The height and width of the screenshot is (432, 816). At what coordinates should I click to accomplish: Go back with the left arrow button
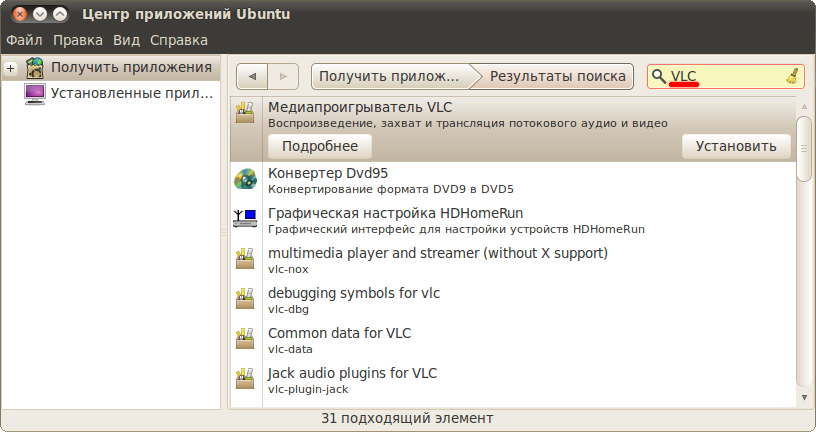[x=252, y=77]
